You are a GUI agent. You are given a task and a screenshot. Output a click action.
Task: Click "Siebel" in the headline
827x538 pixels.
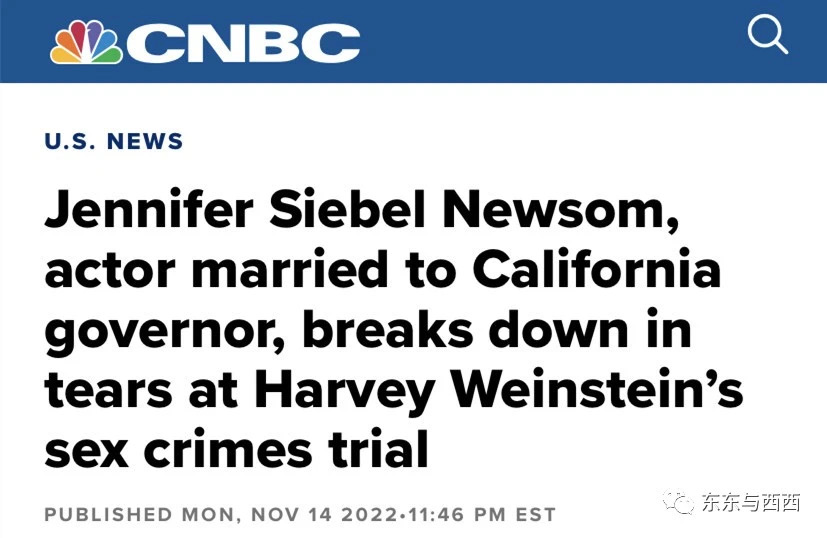pyautogui.click(x=347, y=210)
